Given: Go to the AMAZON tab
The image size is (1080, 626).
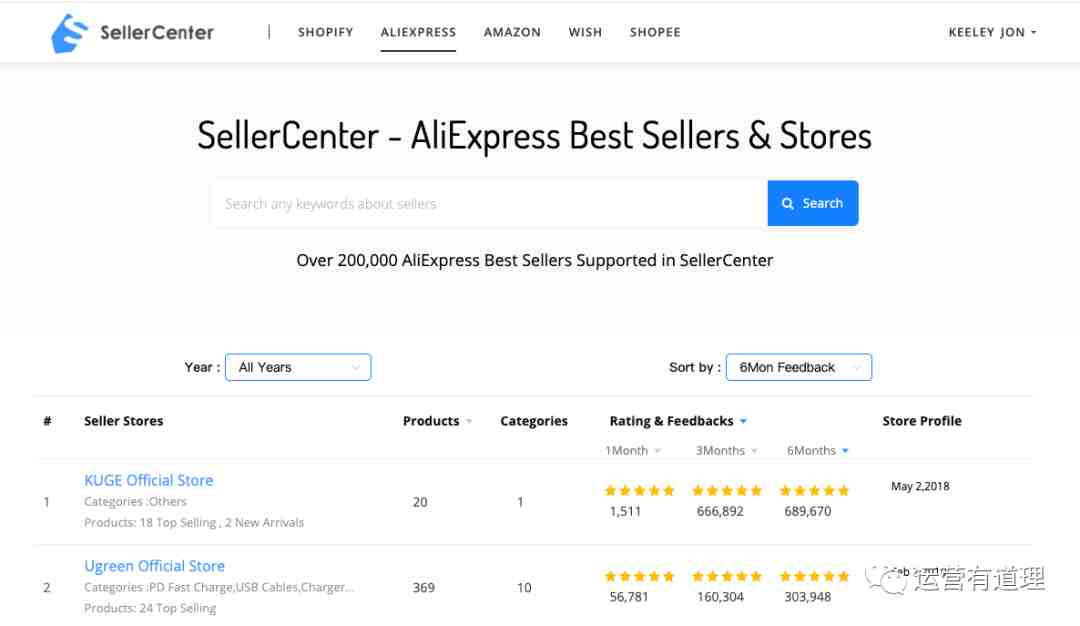Looking at the screenshot, I should [x=512, y=32].
